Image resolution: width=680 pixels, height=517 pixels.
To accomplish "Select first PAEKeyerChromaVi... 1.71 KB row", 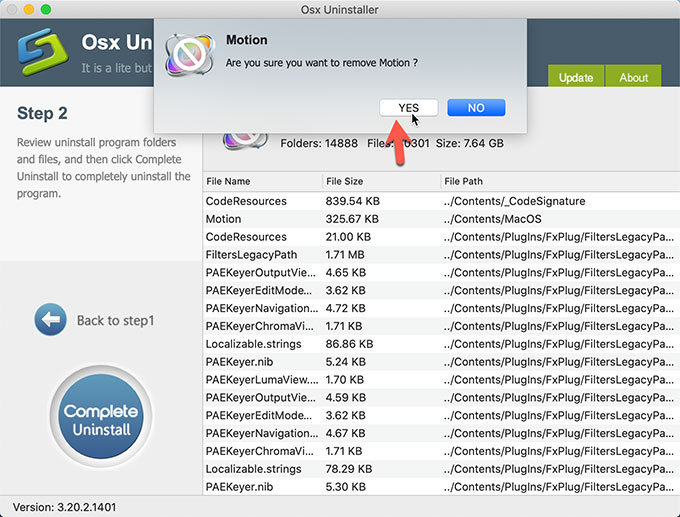I will [x=441, y=326].
